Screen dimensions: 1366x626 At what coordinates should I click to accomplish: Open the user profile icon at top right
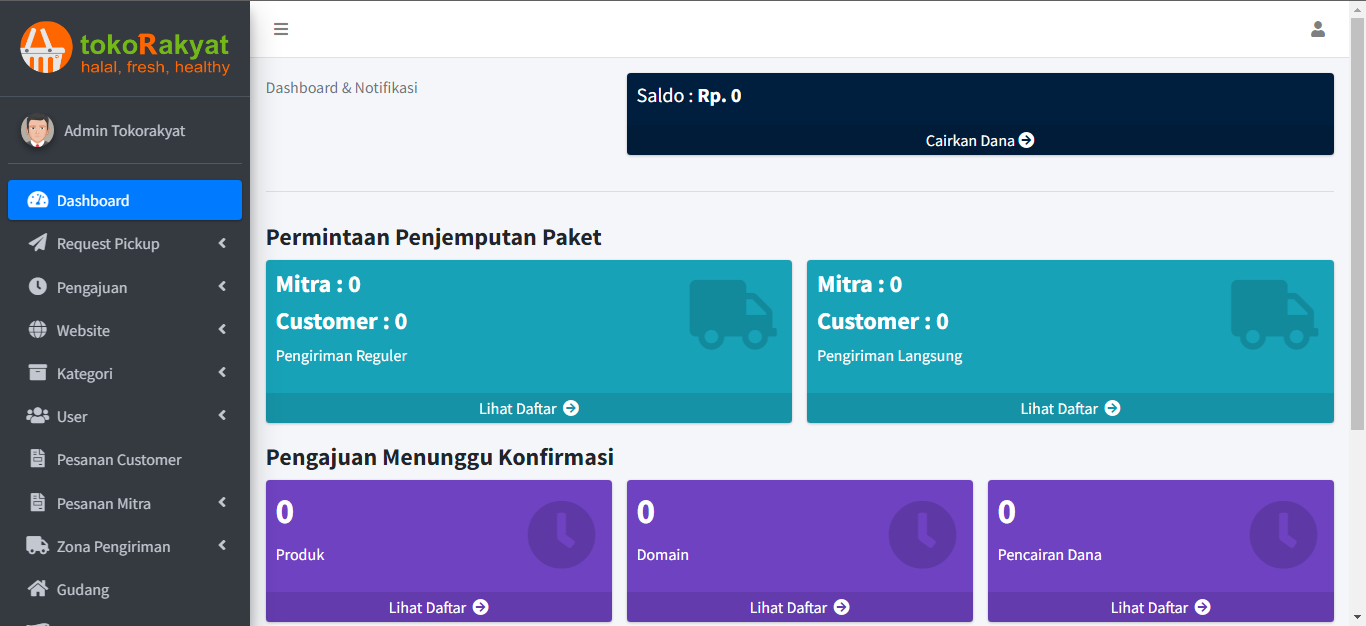(x=1317, y=29)
